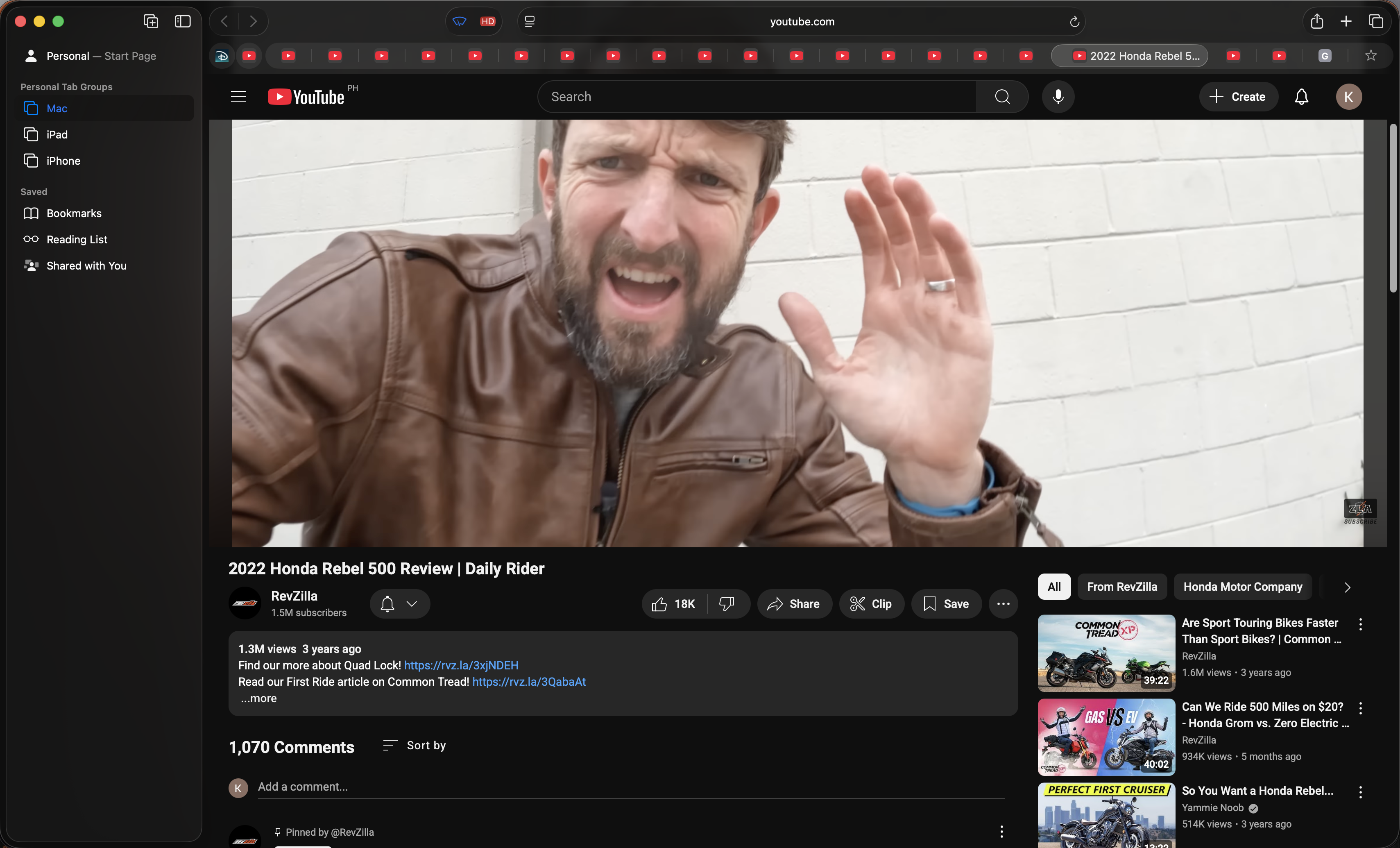
Task: Toggle the Safari sidebar visibility
Action: 182,22
